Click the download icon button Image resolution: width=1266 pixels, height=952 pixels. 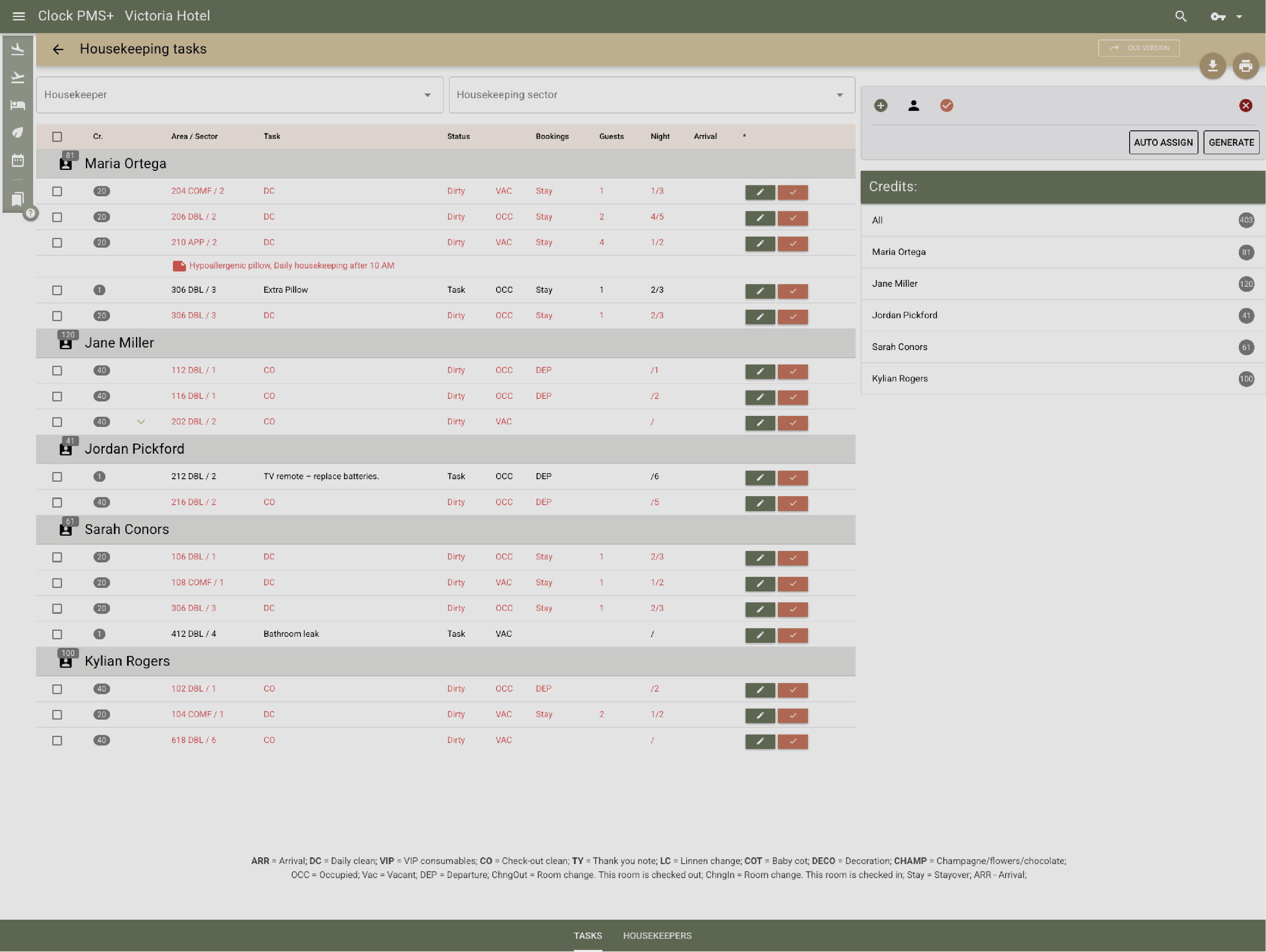(x=1212, y=66)
